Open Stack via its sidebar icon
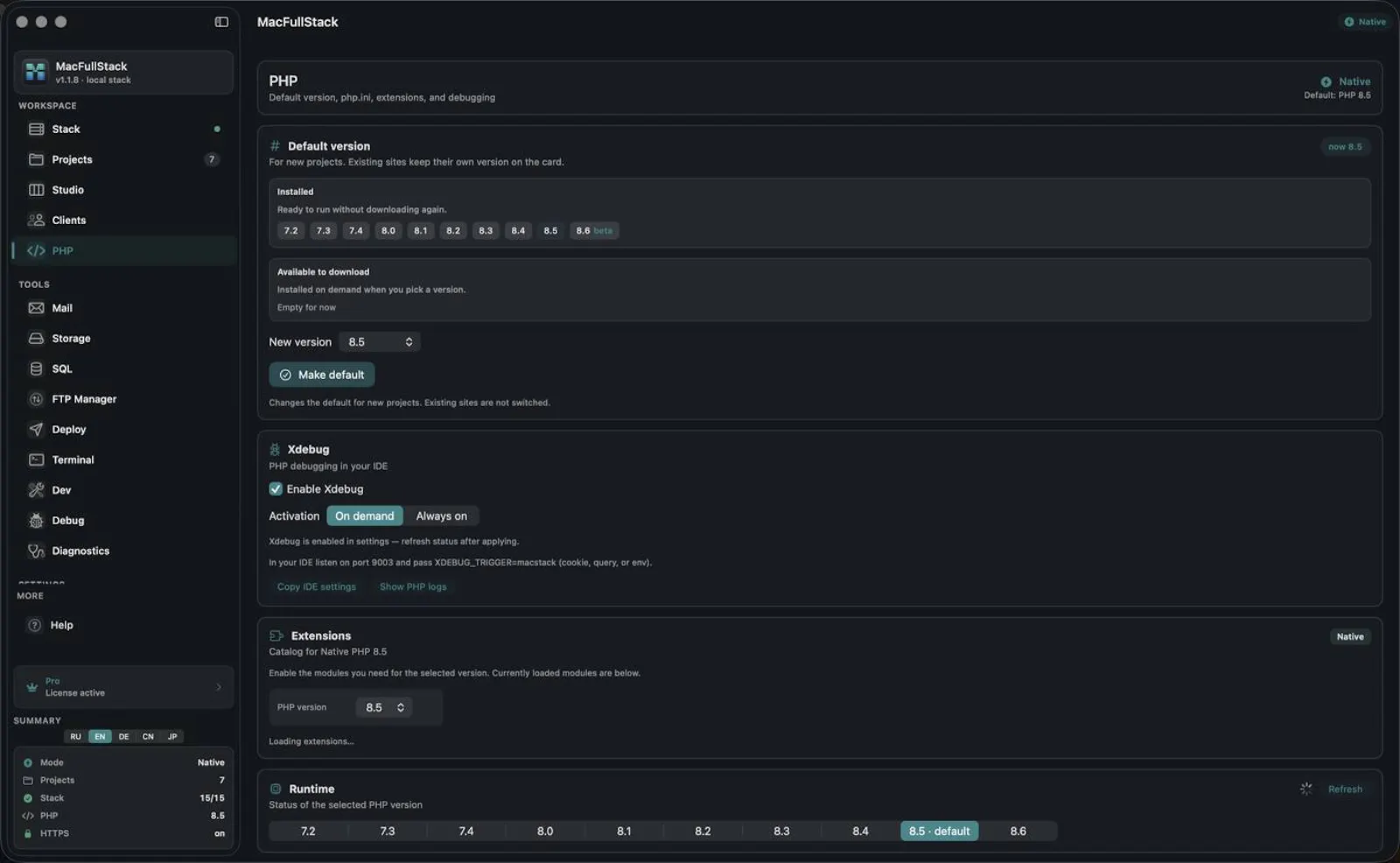Viewport: 1400px width, 863px height. click(x=36, y=129)
